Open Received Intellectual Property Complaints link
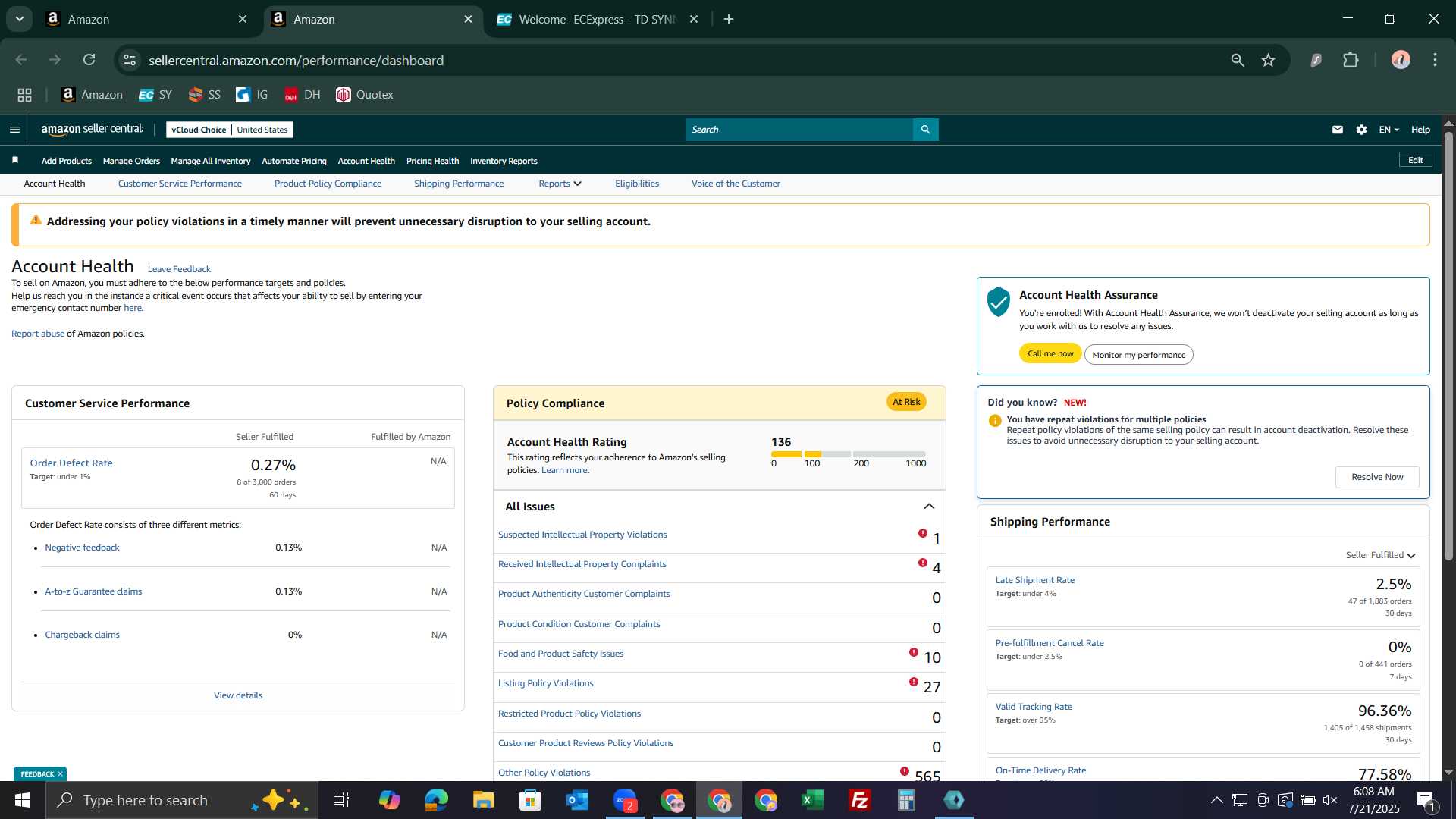 tap(582, 564)
